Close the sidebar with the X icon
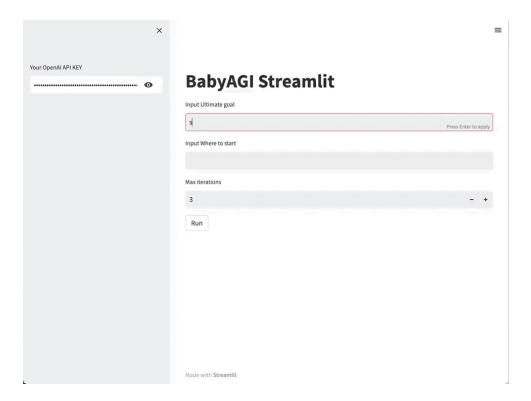Screen dimensions: 531x401 pyautogui.click(x=159, y=30)
